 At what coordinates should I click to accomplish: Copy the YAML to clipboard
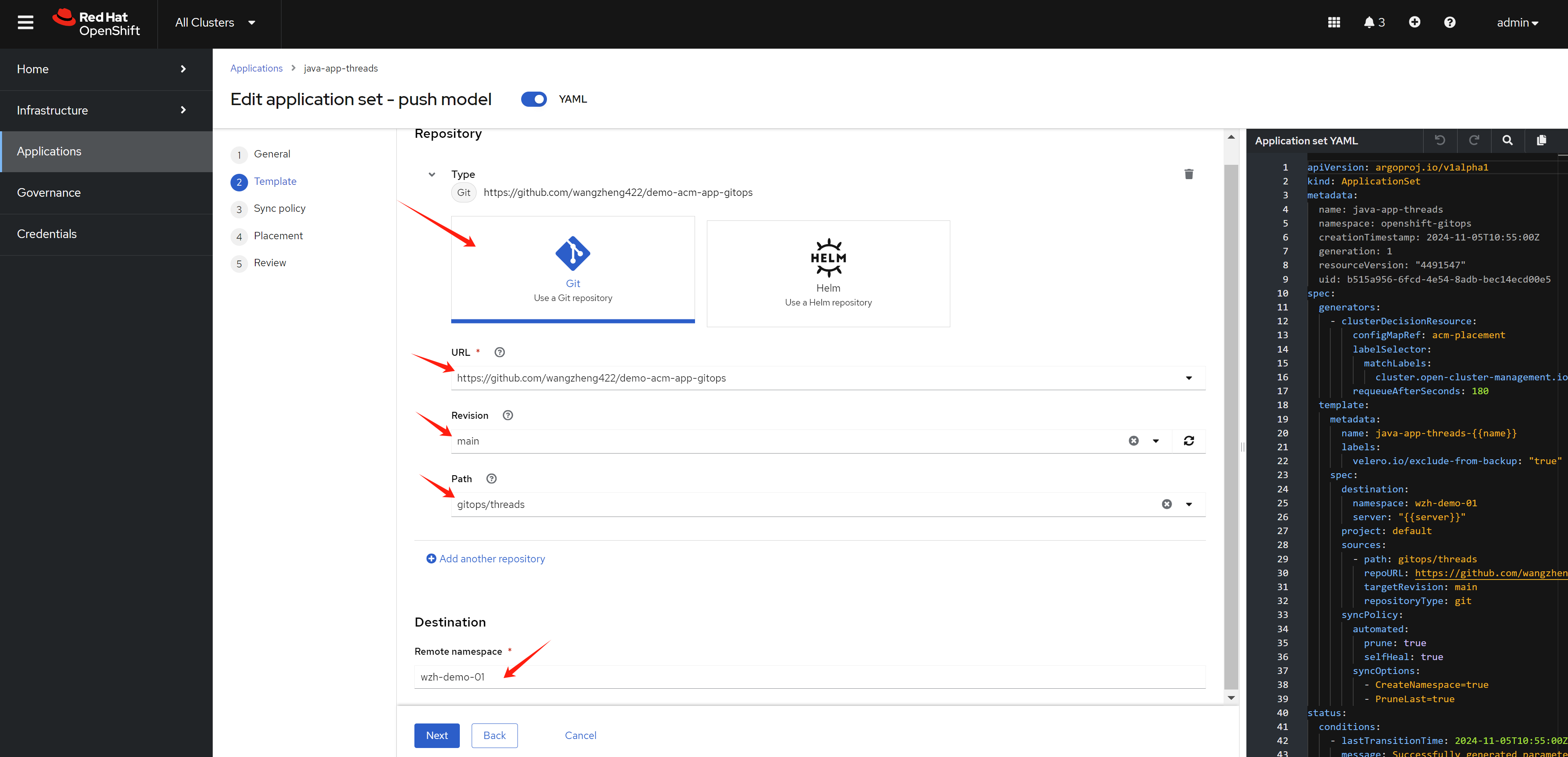pos(1542,141)
